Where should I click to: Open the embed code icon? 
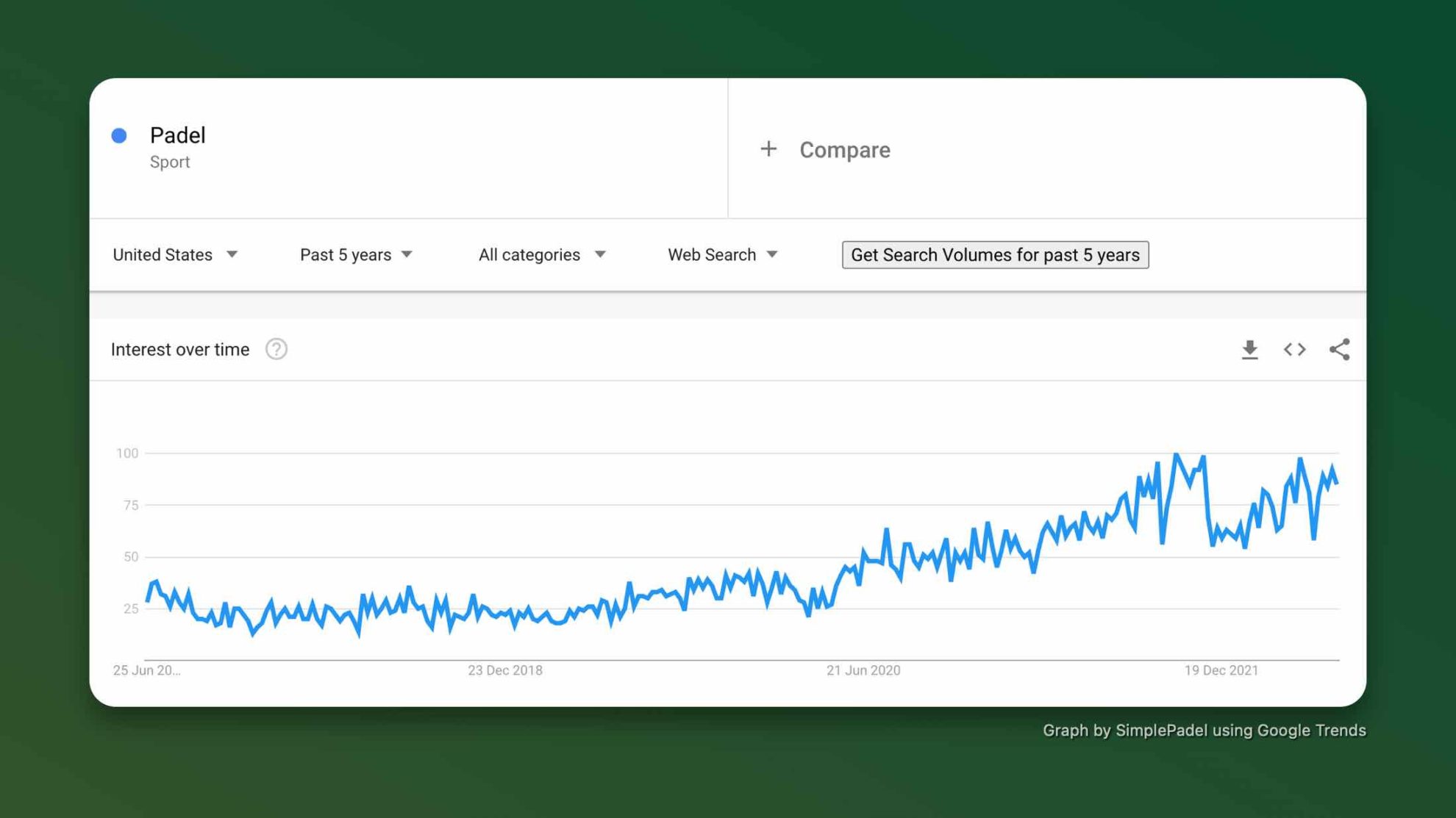tap(1294, 350)
